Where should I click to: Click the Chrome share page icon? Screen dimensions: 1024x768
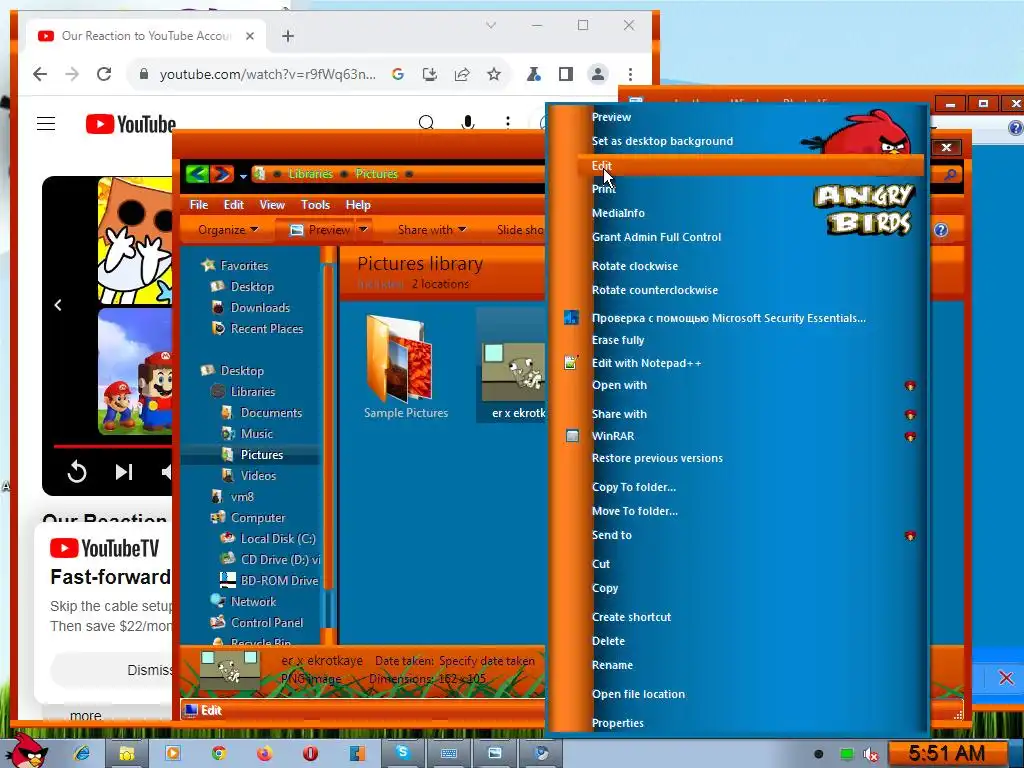[x=462, y=74]
